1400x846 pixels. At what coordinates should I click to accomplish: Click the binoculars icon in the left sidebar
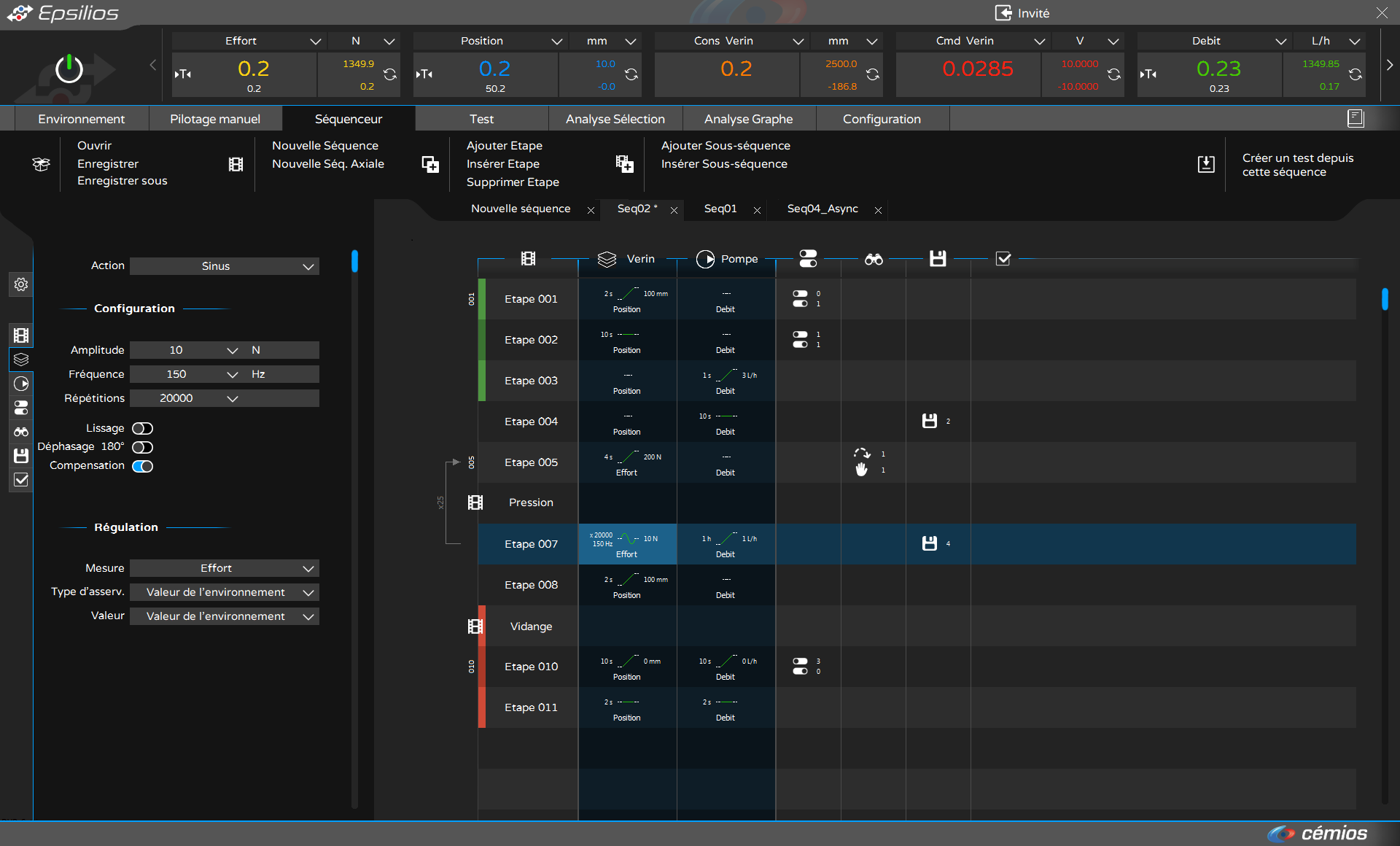[21, 432]
